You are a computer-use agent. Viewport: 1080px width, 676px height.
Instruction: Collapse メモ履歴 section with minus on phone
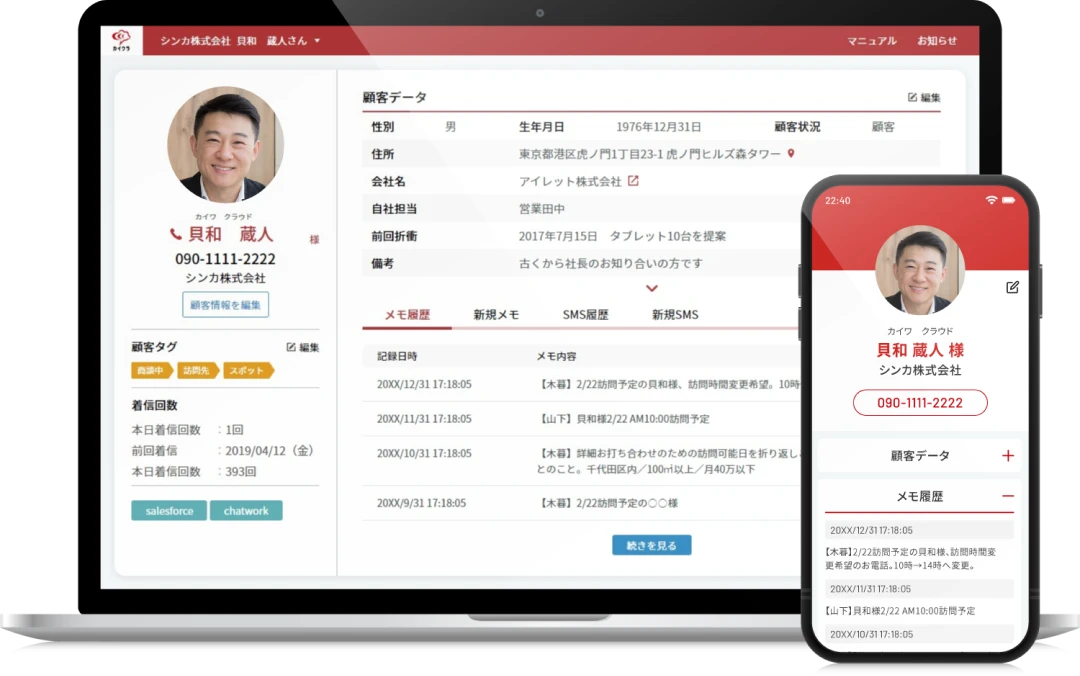1007,496
